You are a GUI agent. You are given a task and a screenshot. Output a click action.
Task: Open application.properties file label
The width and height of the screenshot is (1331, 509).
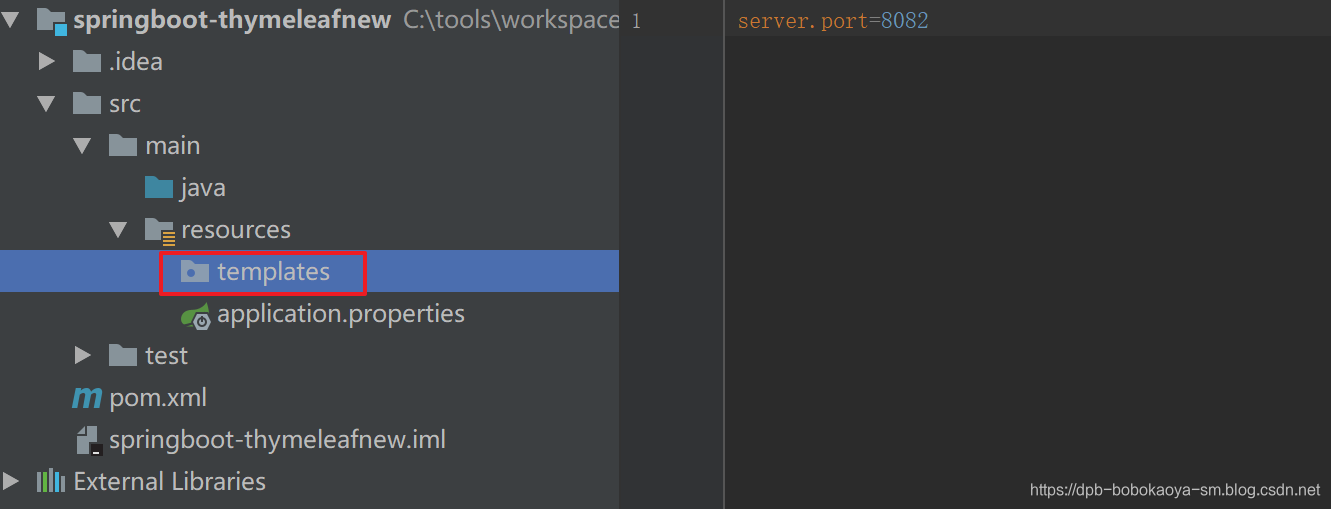[x=341, y=314]
